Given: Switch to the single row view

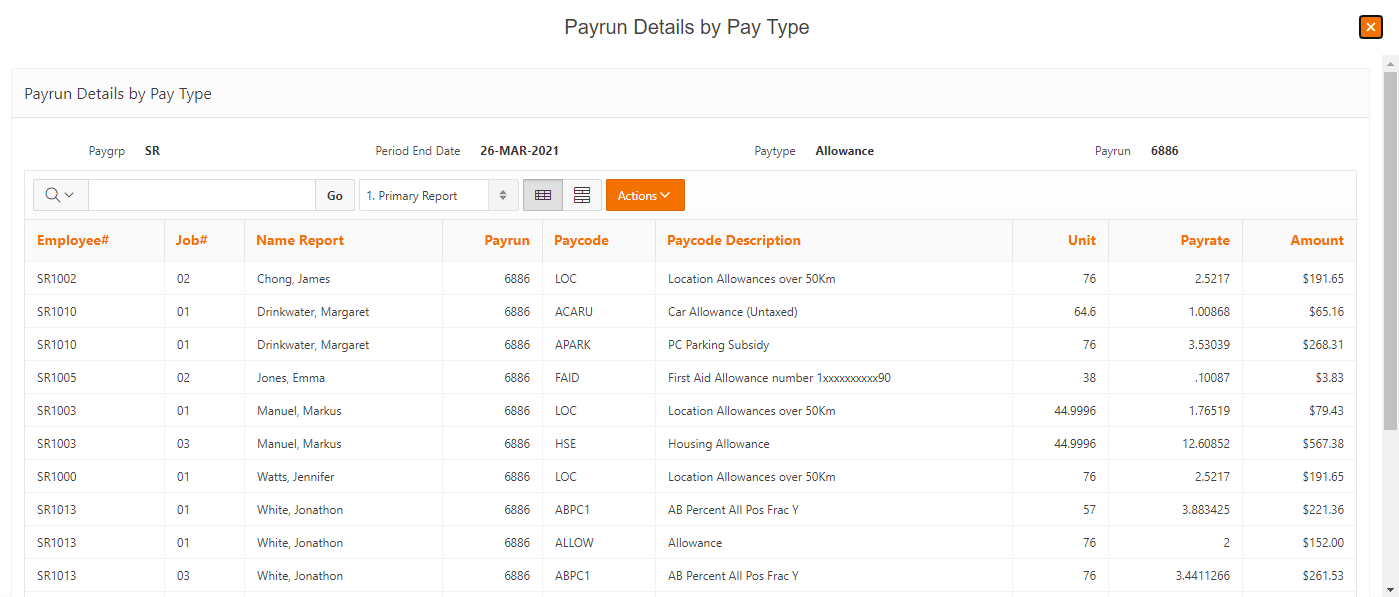Looking at the screenshot, I should coord(582,195).
